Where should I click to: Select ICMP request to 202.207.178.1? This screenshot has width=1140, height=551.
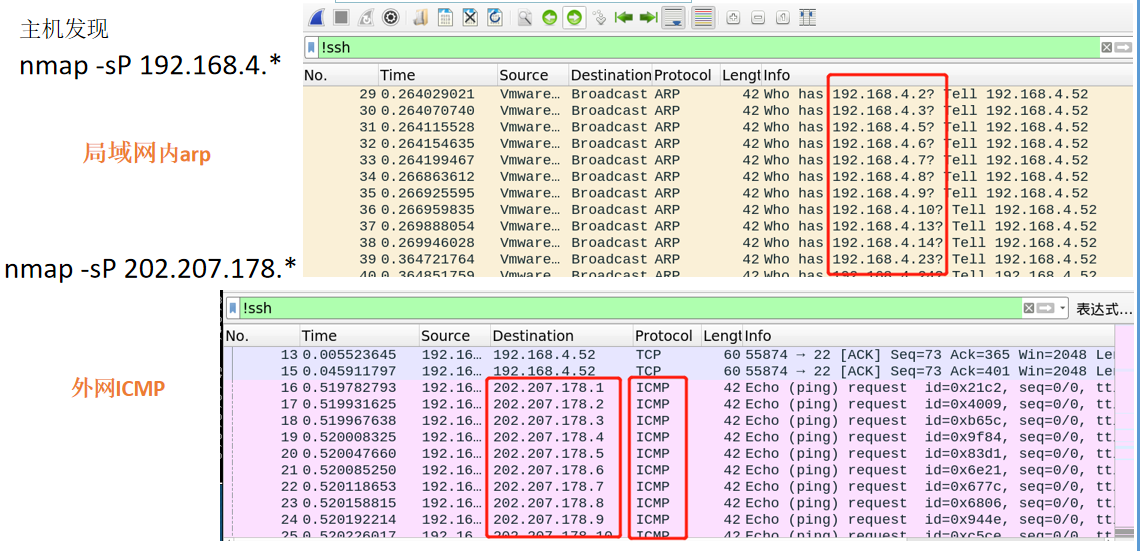[x=669, y=387]
